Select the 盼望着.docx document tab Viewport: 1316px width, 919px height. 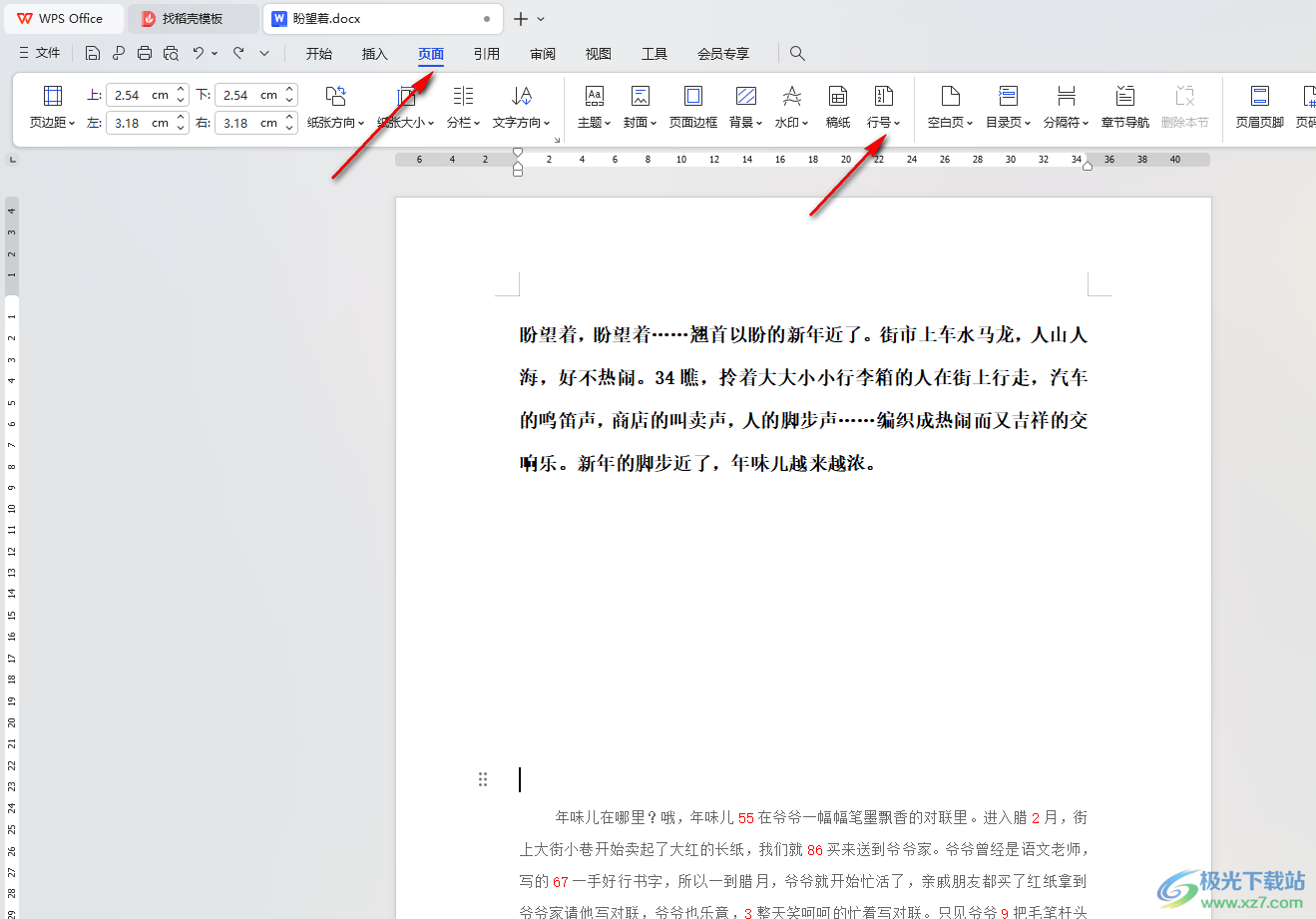[x=383, y=18]
